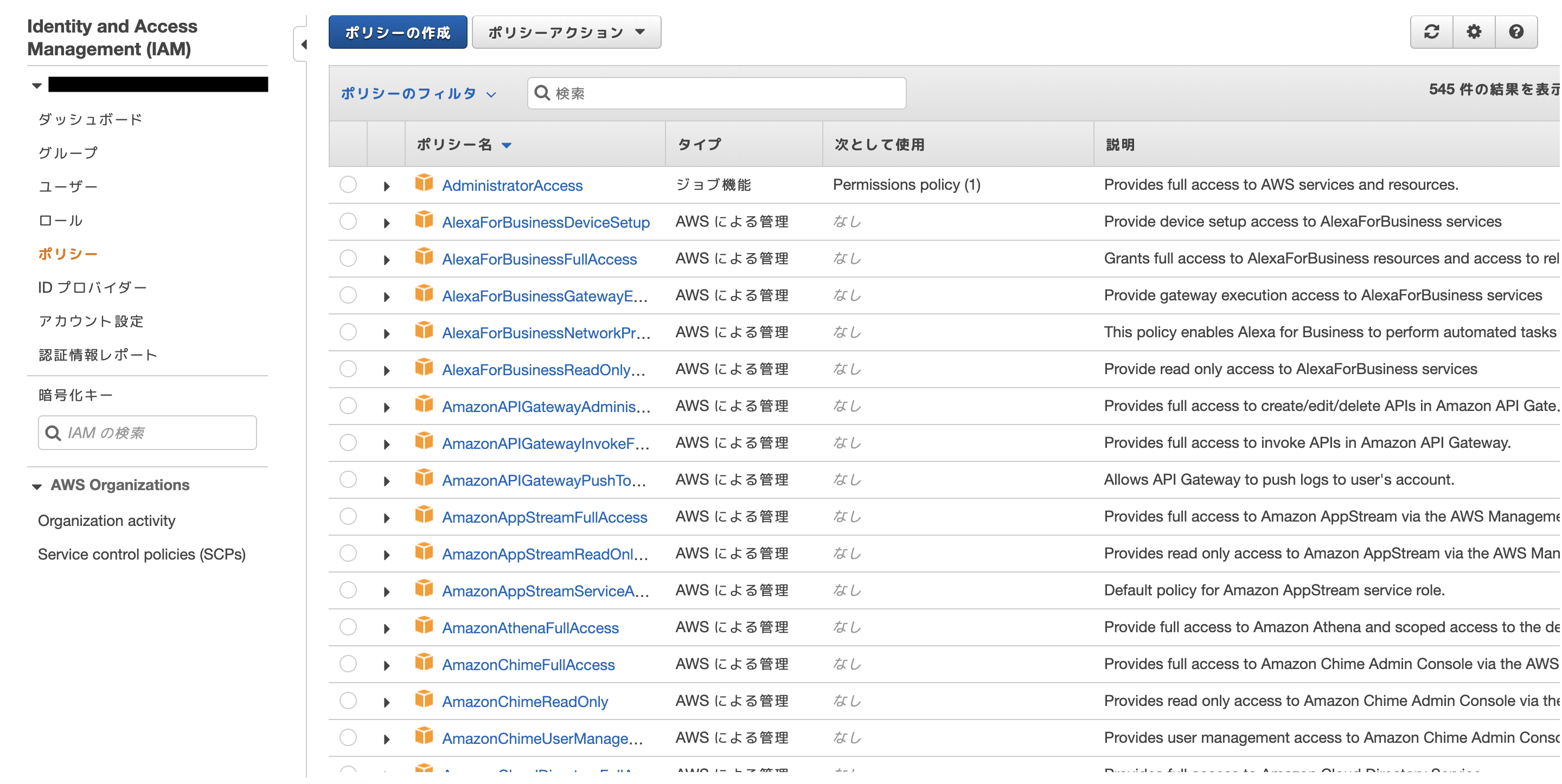Click the magnifier icon in the IAM search box
The image size is (1562, 784).
pos(53,433)
